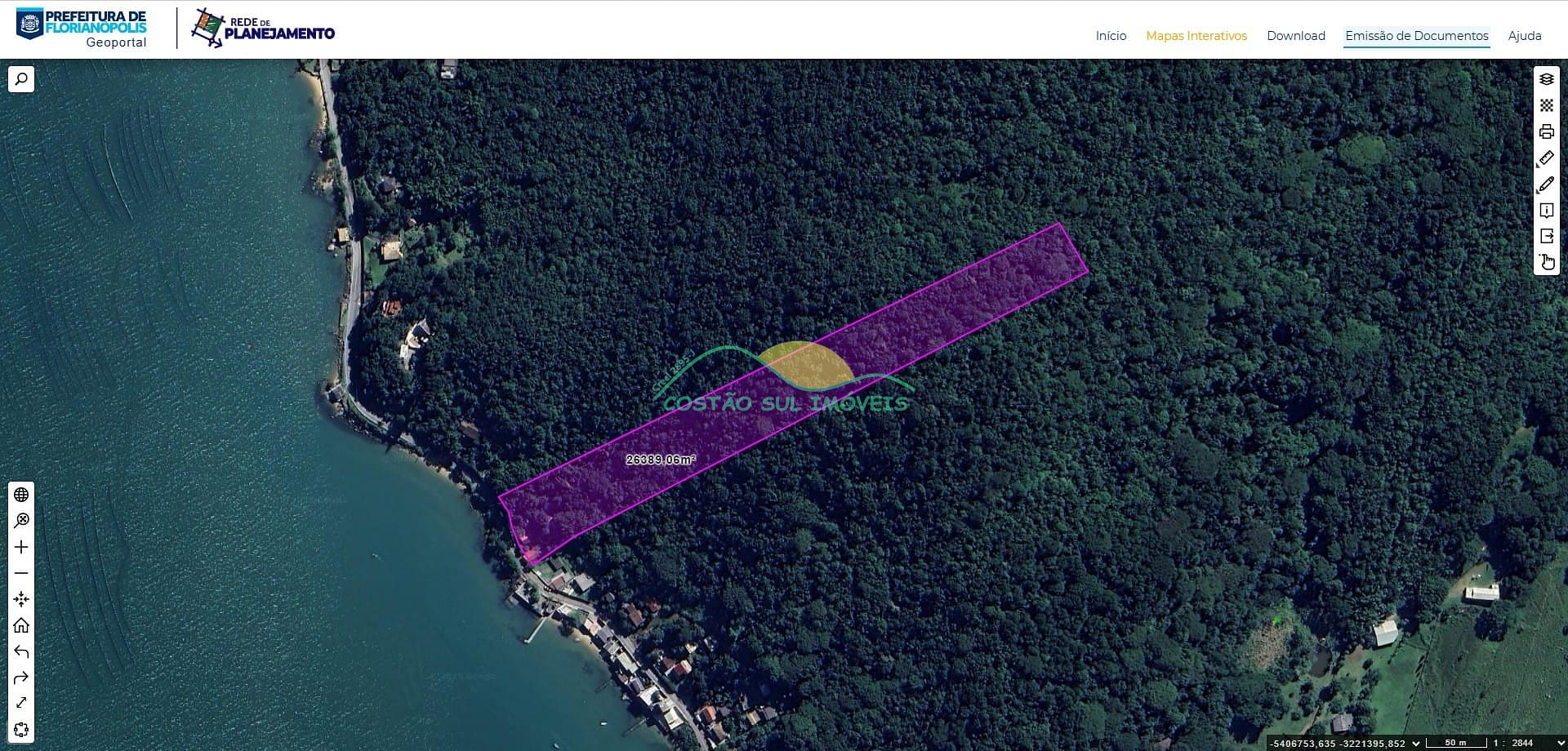1568x751 pixels.
Task: Go to the Download page
Action: (x=1295, y=36)
